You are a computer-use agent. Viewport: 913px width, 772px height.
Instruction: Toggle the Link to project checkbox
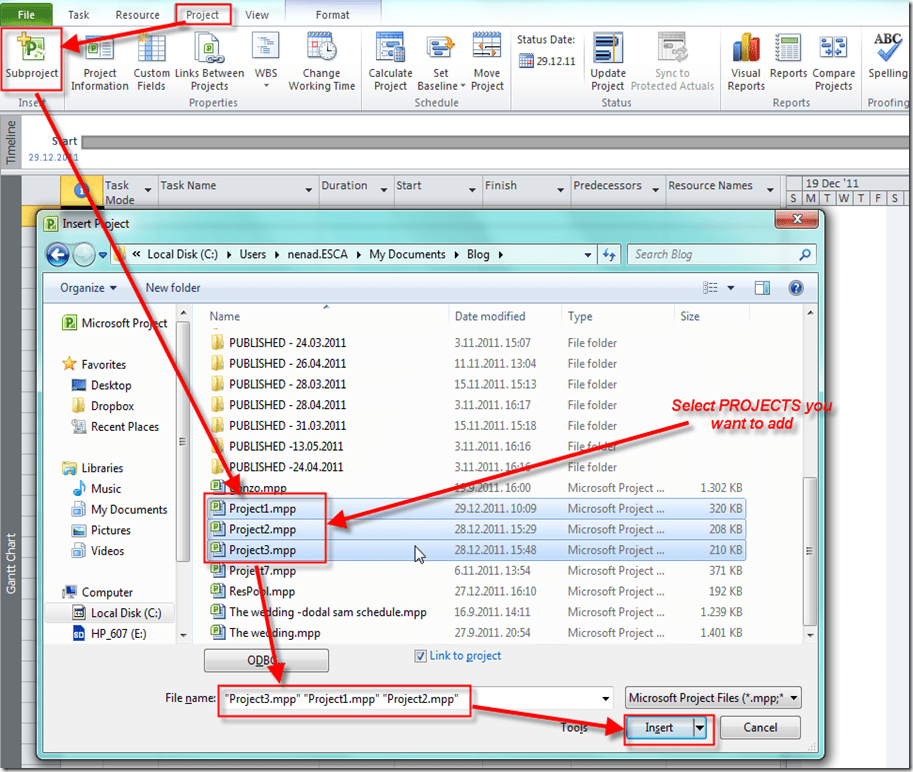[x=421, y=656]
